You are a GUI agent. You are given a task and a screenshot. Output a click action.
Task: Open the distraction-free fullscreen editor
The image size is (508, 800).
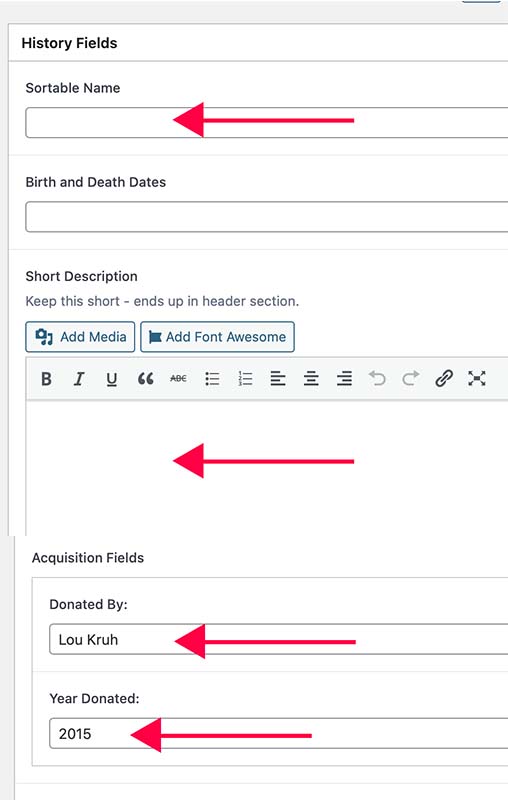pyautogui.click(x=477, y=379)
